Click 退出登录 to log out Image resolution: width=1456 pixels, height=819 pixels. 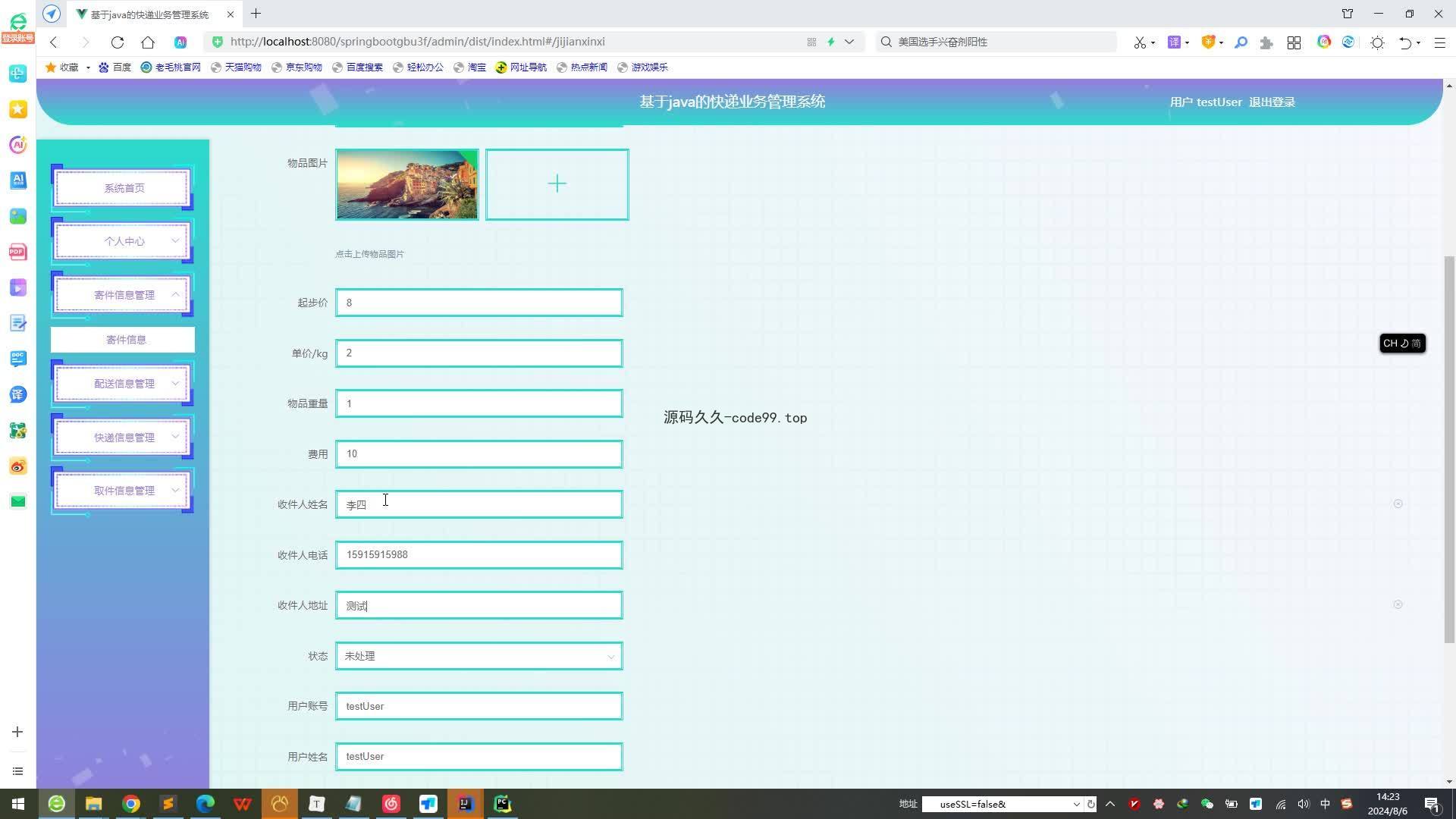[1272, 102]
